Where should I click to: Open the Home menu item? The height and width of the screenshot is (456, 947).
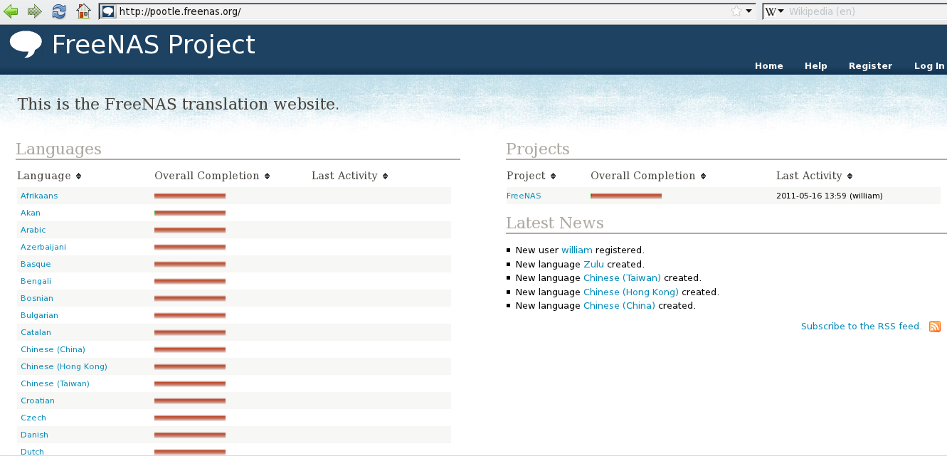click(x=769, y=66)
